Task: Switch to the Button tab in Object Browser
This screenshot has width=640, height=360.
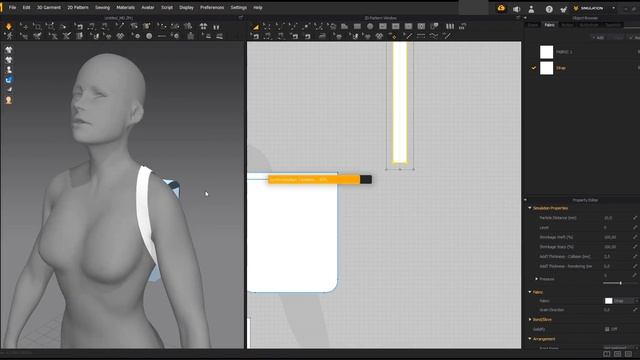Action: 567,25
